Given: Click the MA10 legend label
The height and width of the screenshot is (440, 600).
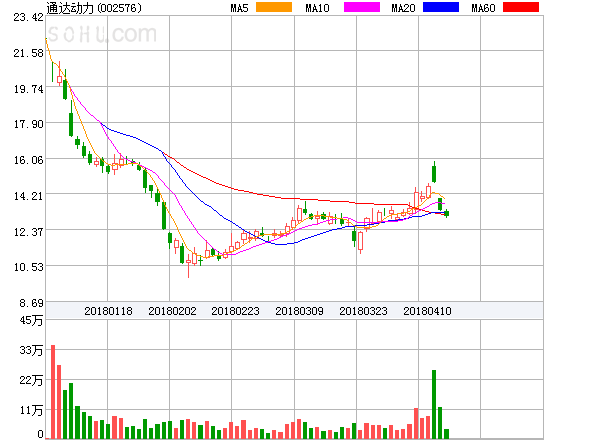Looking at the screenshot, I should coord(317,8).
